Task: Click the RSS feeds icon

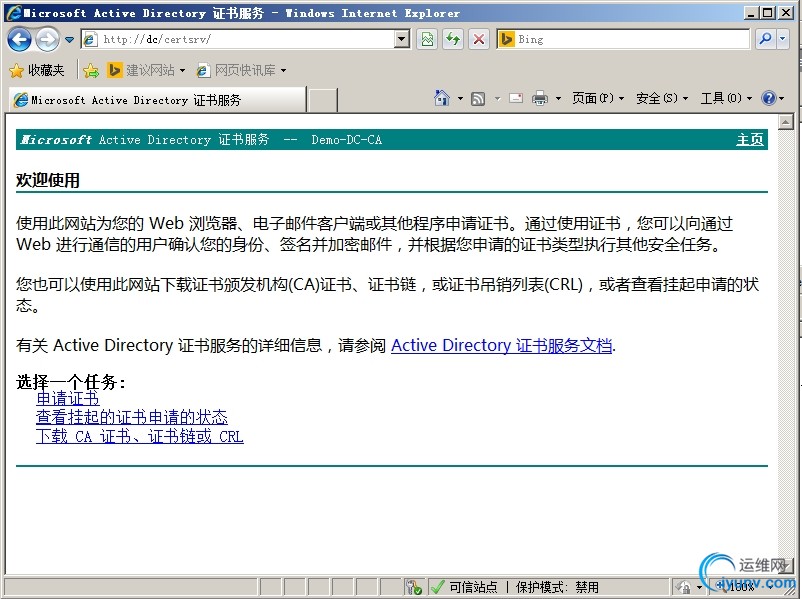Action: tap(478, 98)
